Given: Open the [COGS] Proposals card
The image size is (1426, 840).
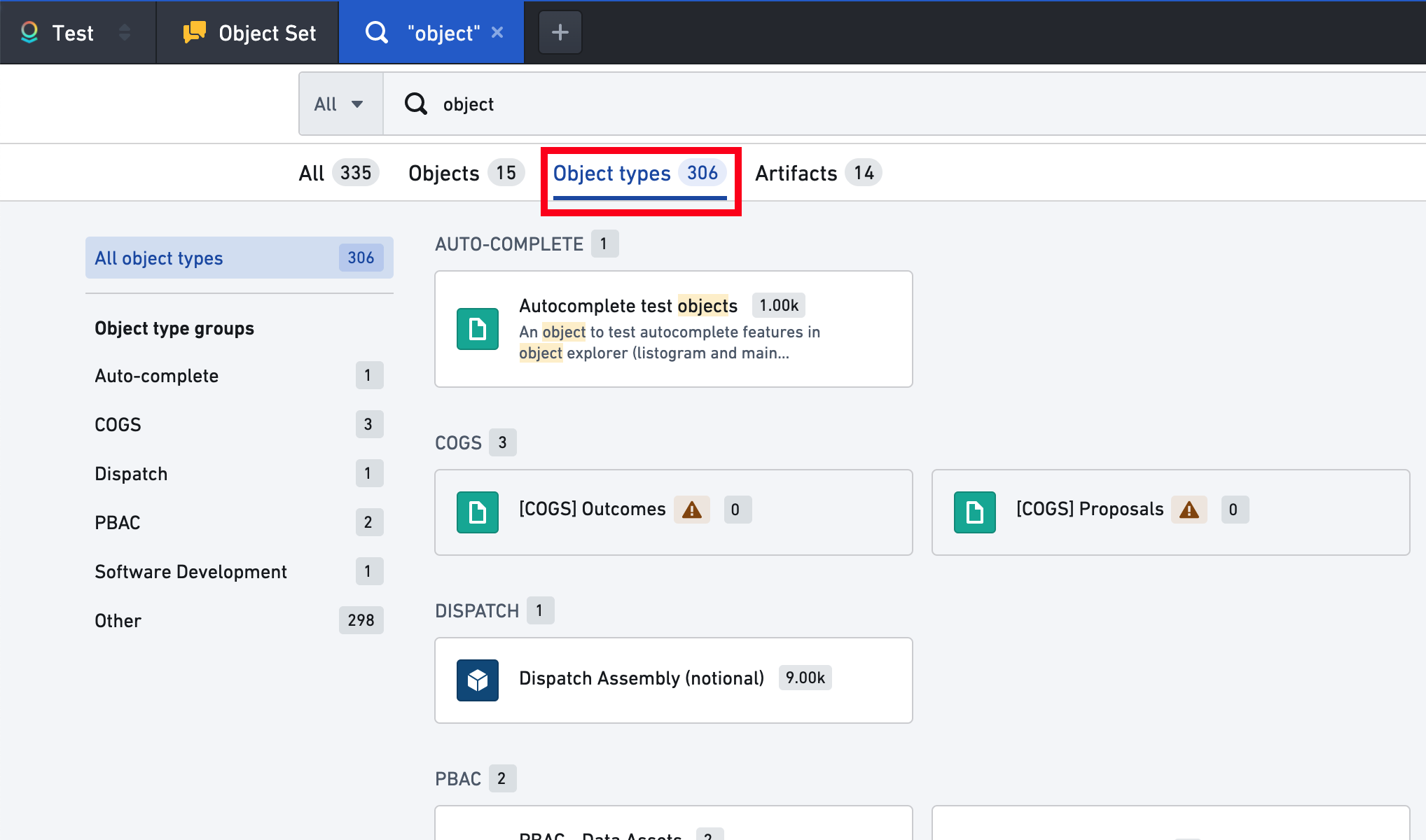Looking at the screenshot, I should click(x=1171, y=512).
